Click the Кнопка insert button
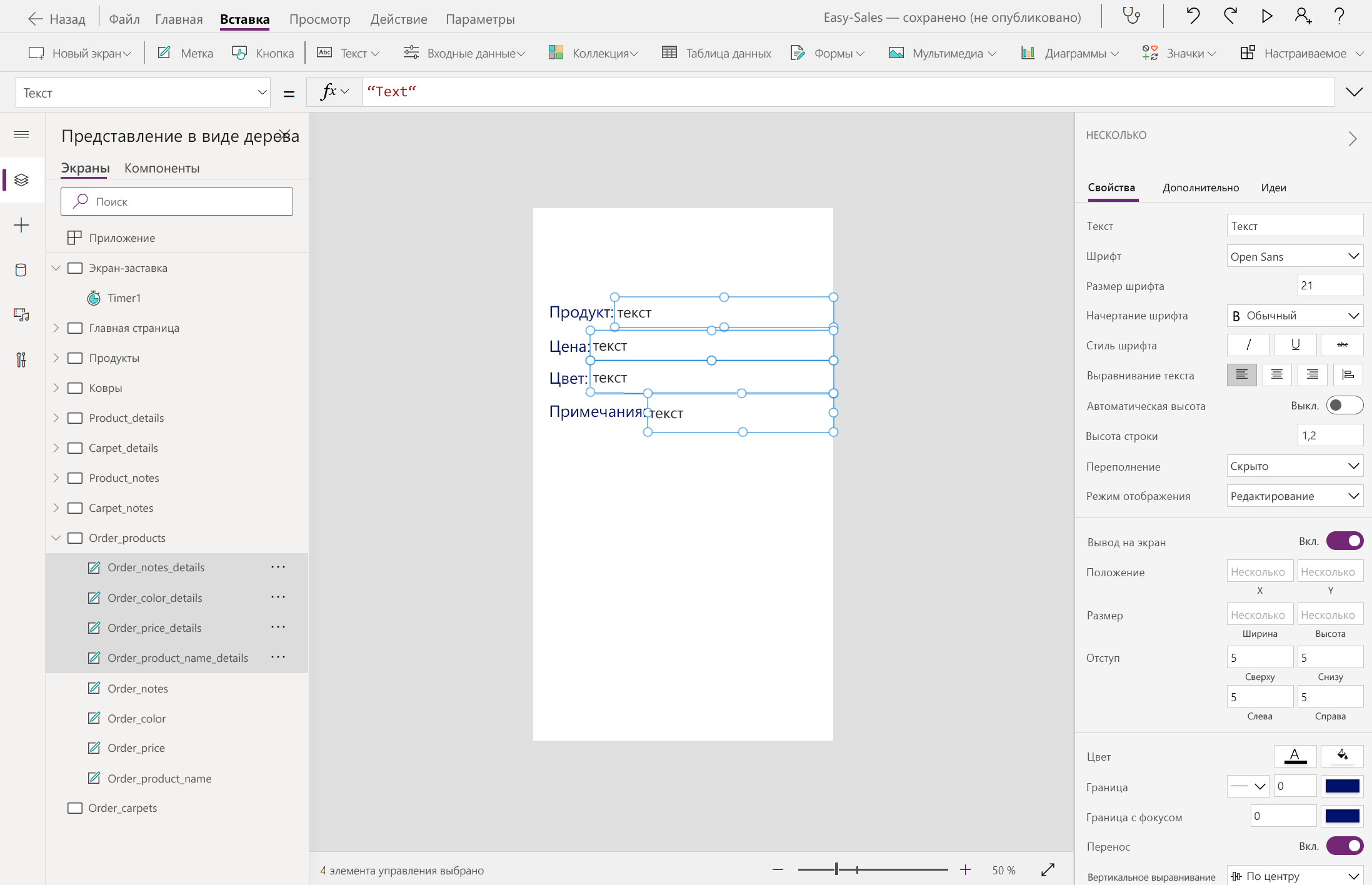Image resolution: width=1372 pixels, height=885 pixels. click(263, 53)
